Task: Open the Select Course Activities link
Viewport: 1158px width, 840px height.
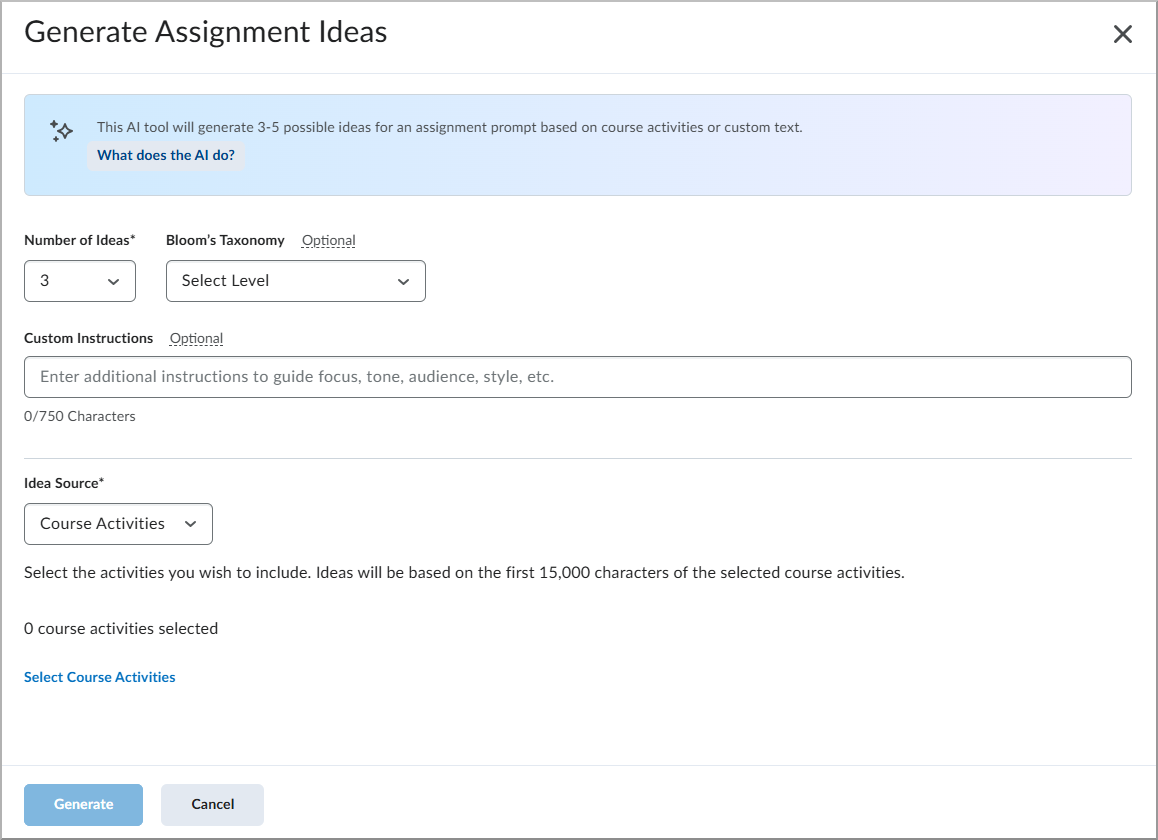Action: pyautogui.click(x=99, y=677)
